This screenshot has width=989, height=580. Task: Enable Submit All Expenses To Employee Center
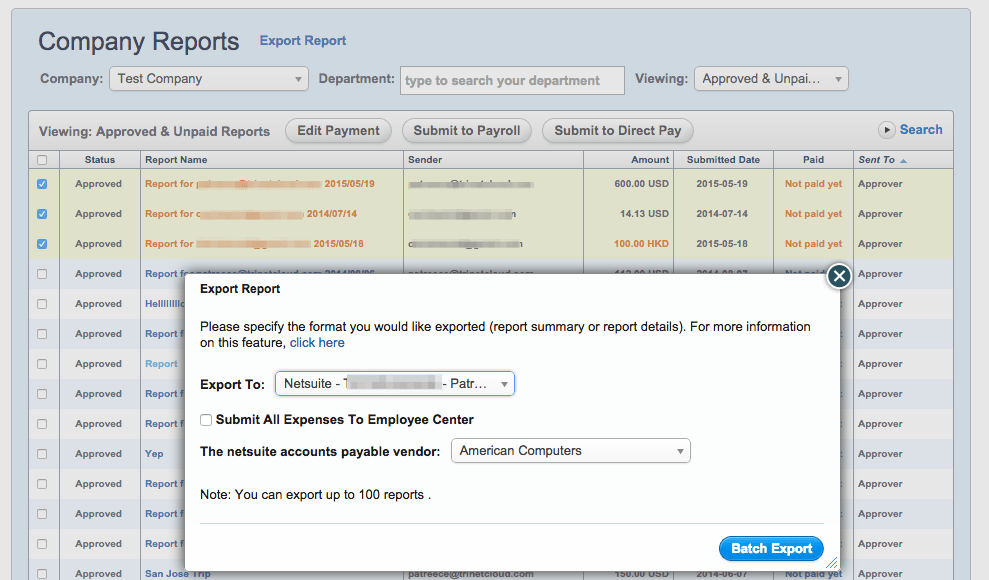click(206, 420)
